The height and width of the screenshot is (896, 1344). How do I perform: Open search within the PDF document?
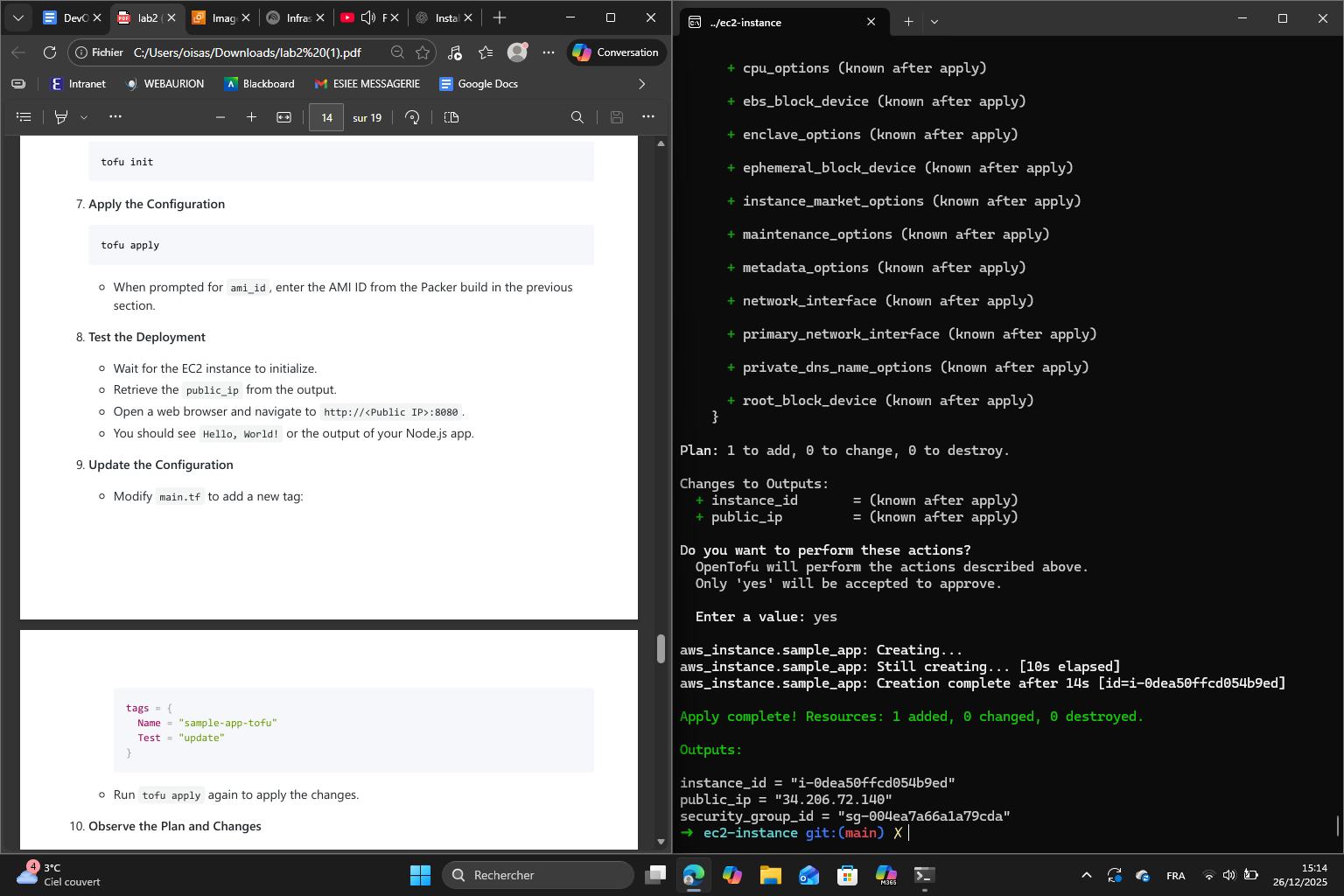tap(577, 116)
